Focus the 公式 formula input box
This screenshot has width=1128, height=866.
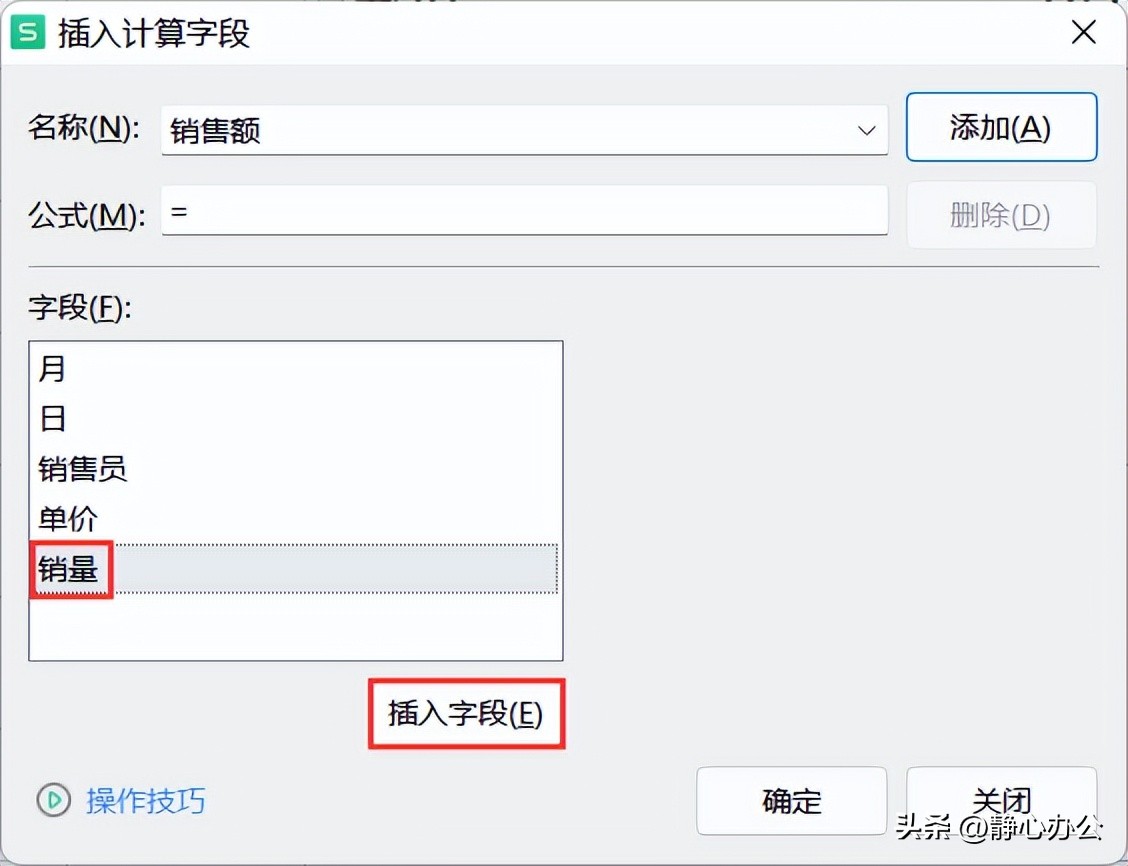coord(524,211)
